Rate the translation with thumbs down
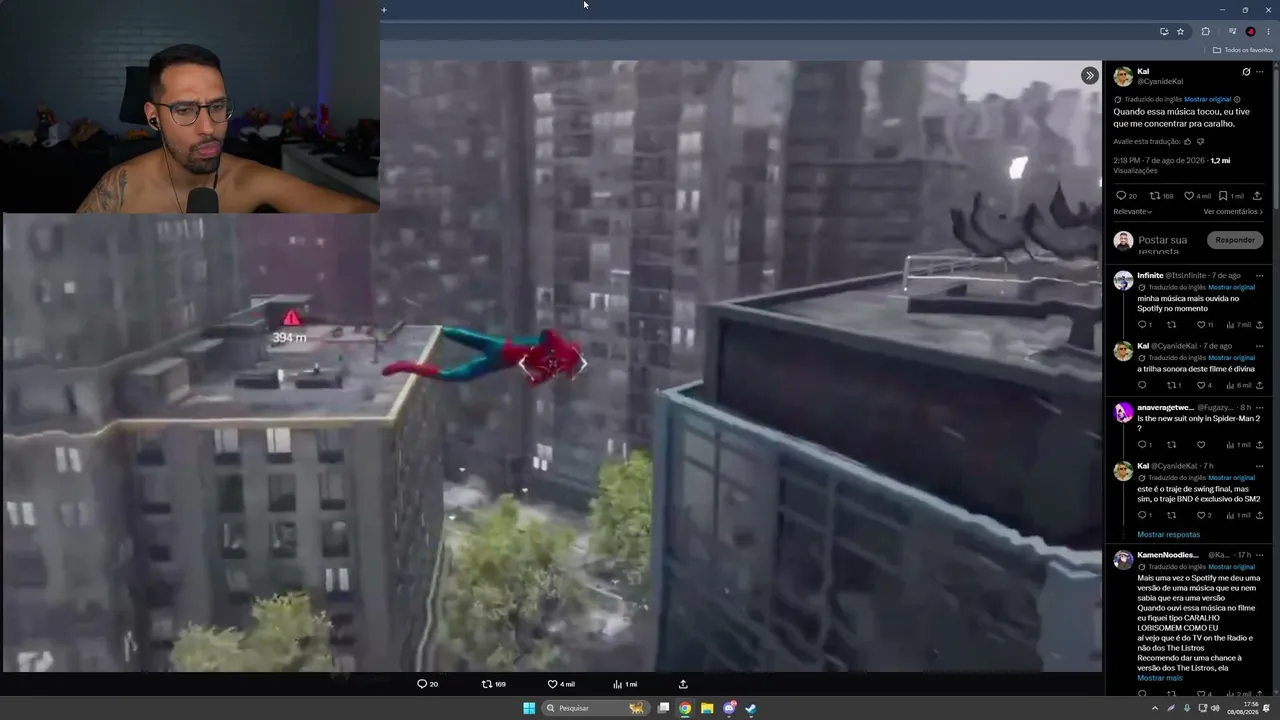 click(x=1201, y=142)
